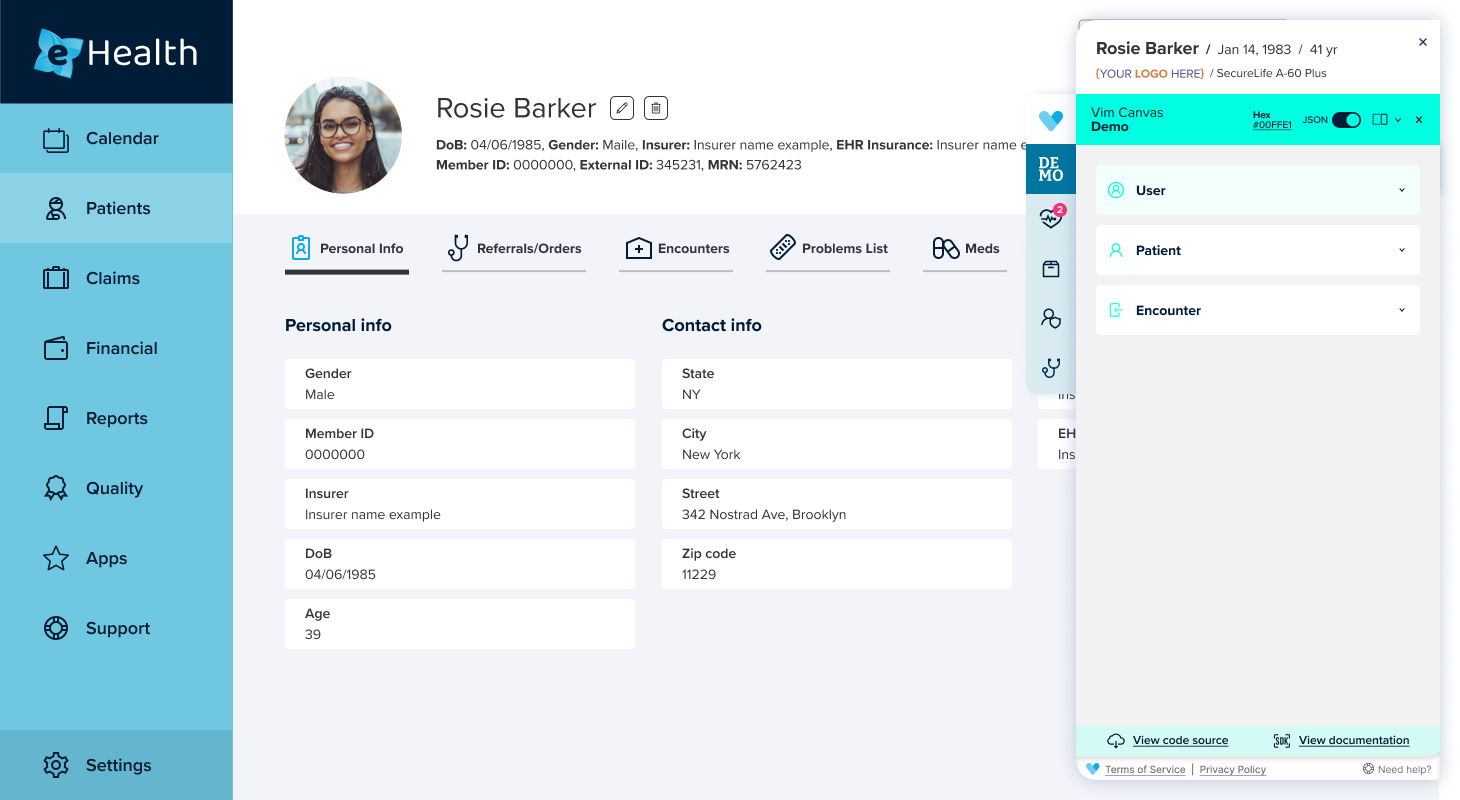This screenshot has height=800, width=1460.
Task: Click the City field New York
Action: point(837,444)
